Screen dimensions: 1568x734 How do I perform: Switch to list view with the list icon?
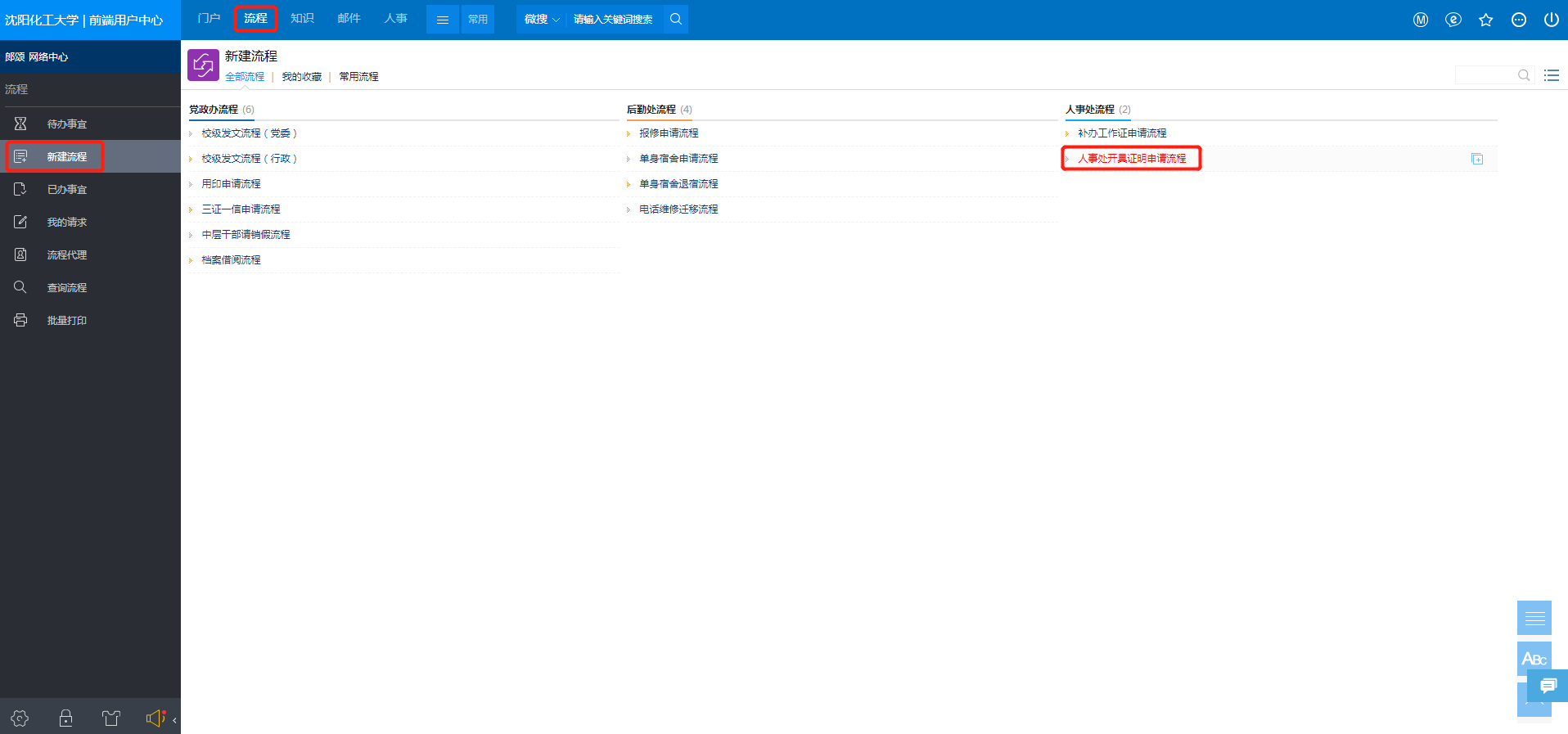click(x=1552, y=75)
